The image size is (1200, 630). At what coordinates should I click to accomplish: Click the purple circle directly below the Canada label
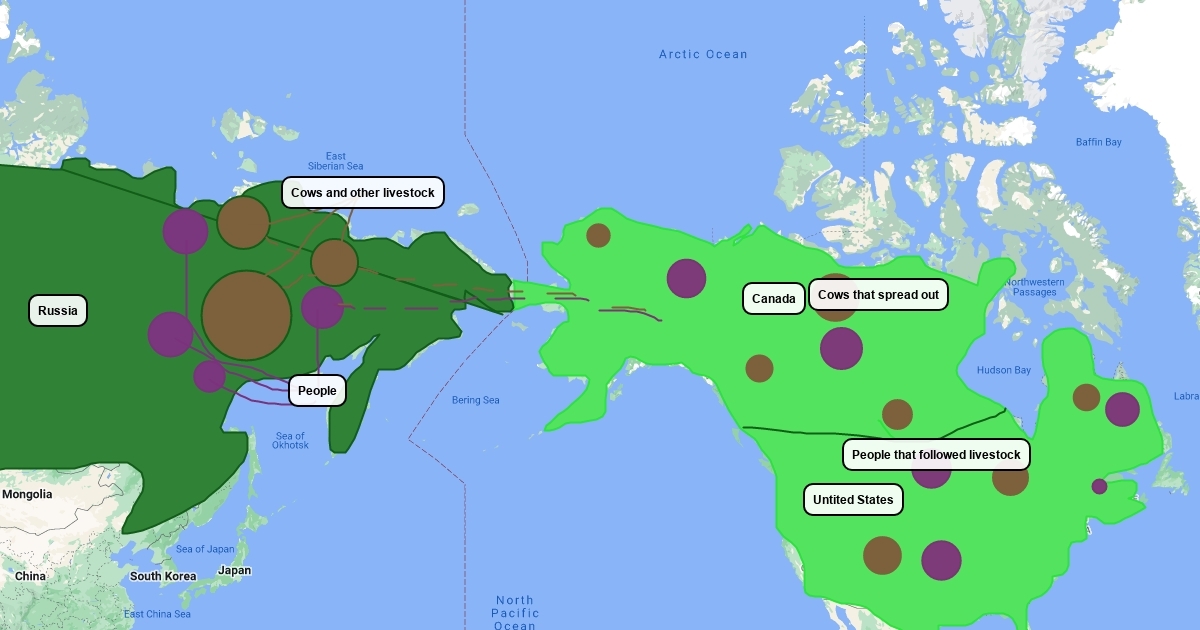841,348
